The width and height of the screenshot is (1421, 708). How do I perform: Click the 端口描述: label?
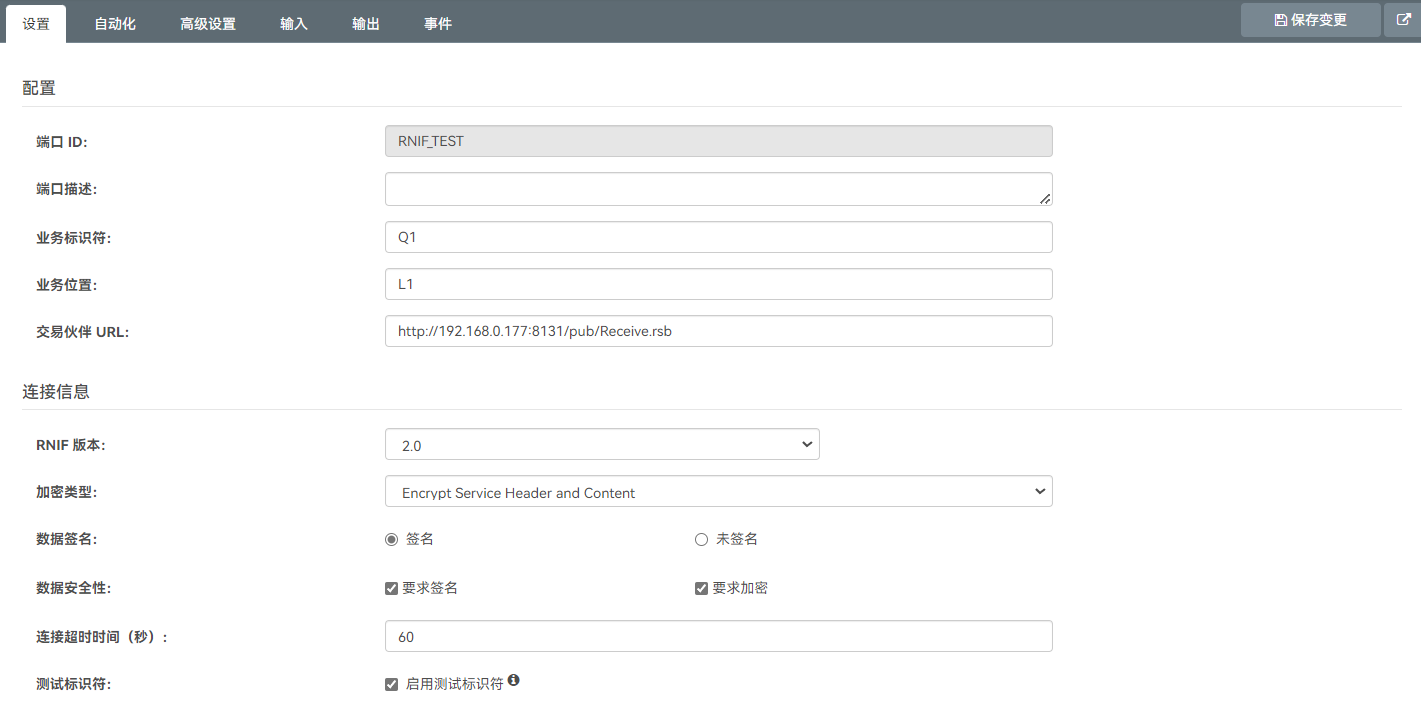66,189
